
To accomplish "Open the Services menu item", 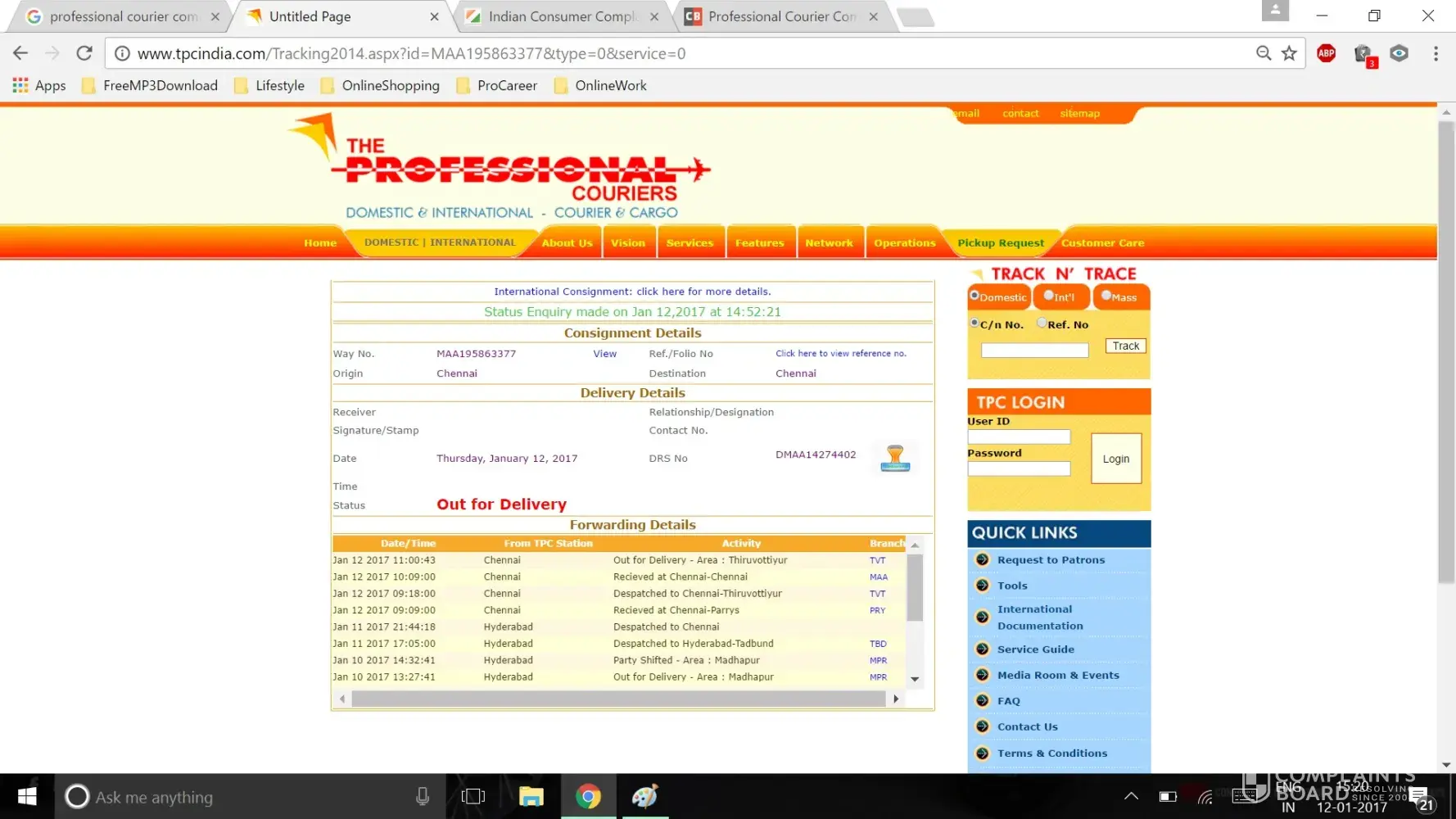I will pyautogui.click(x=690, y=243).
